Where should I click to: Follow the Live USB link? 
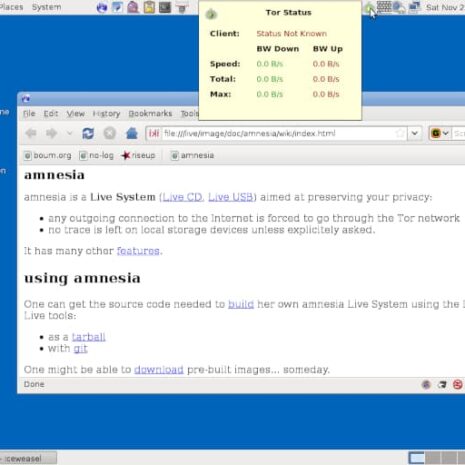[x=231, y=197]
